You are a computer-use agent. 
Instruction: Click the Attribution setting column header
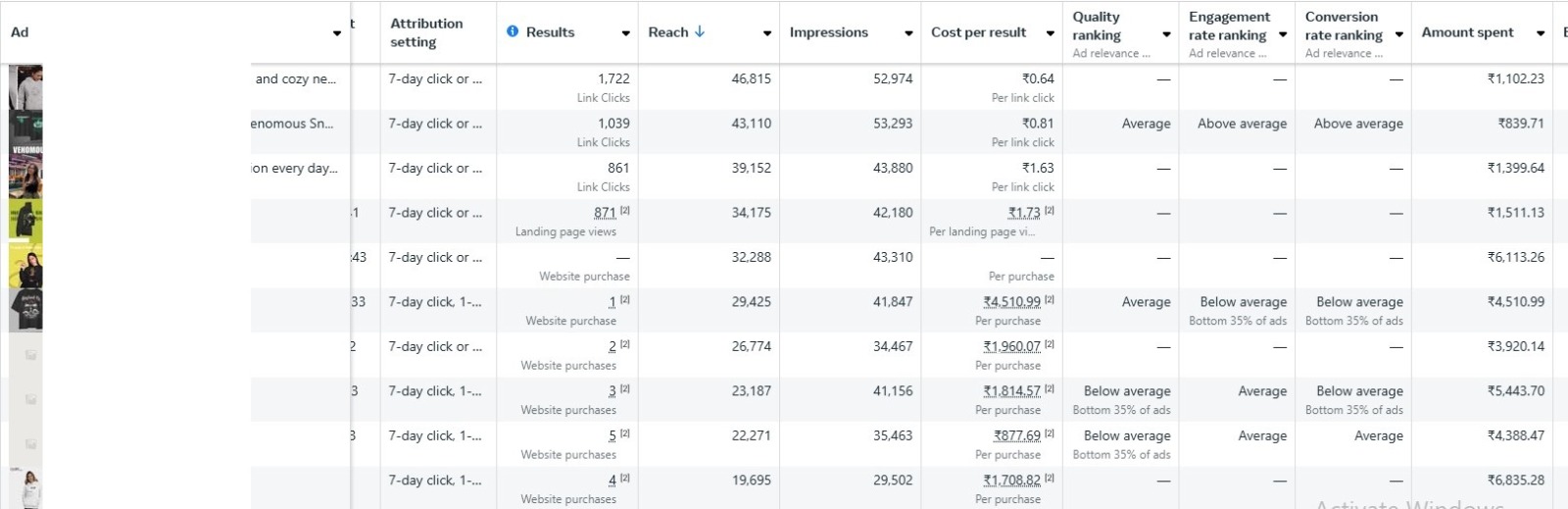pos(426,32)
